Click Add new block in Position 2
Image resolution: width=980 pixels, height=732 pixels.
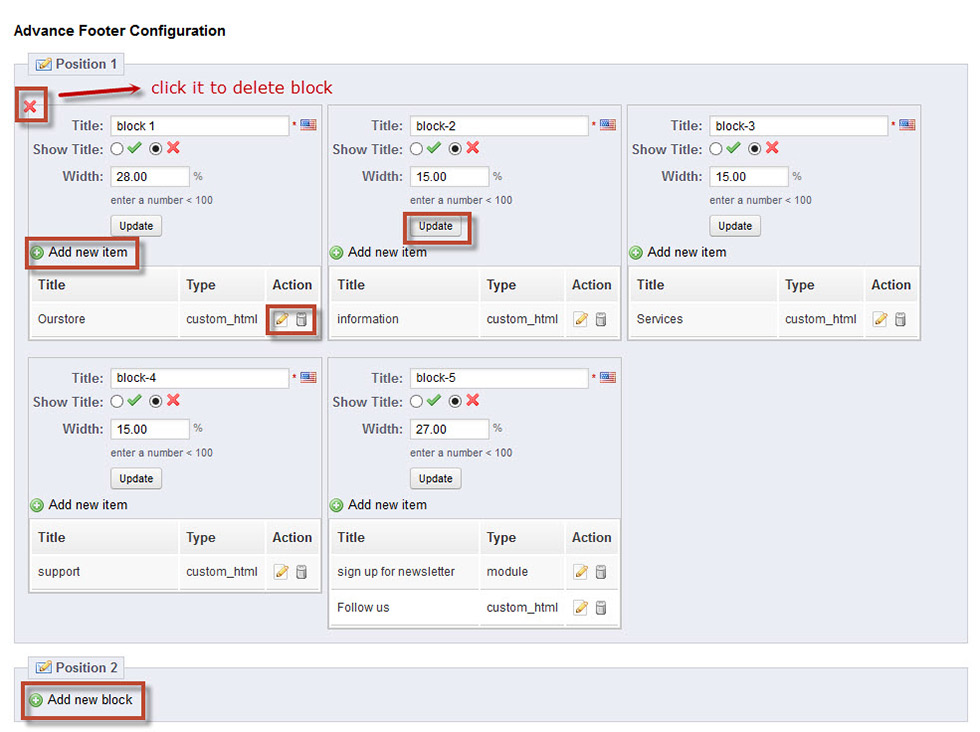click(82, 700)
